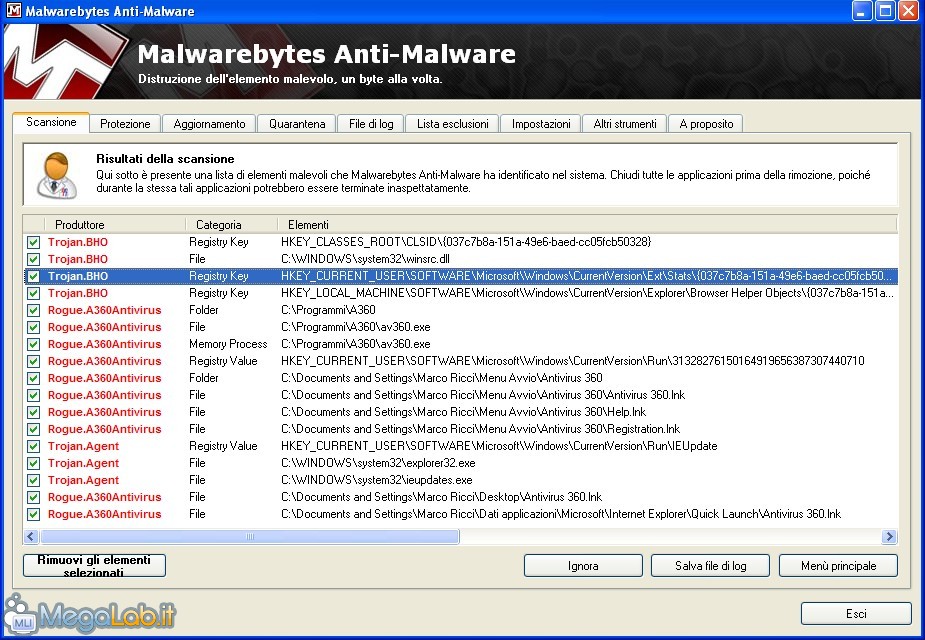Click the Ignora button

[583, 566]
